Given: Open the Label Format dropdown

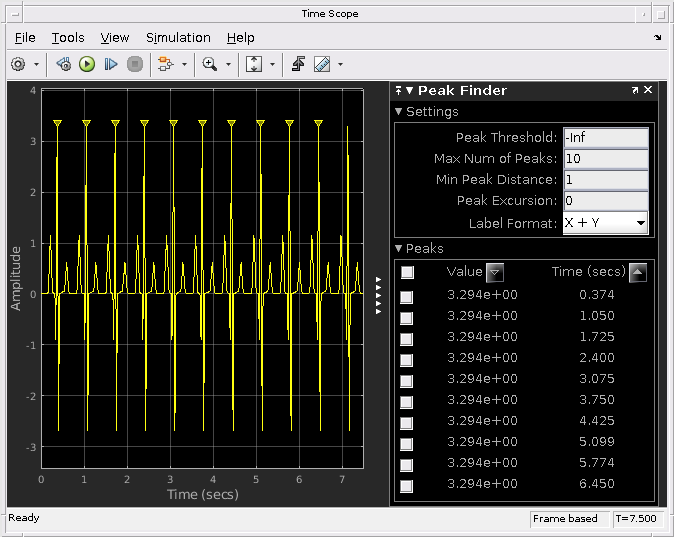Looking at the screenshot, I should pyautogui.click(x=606, y=223).
